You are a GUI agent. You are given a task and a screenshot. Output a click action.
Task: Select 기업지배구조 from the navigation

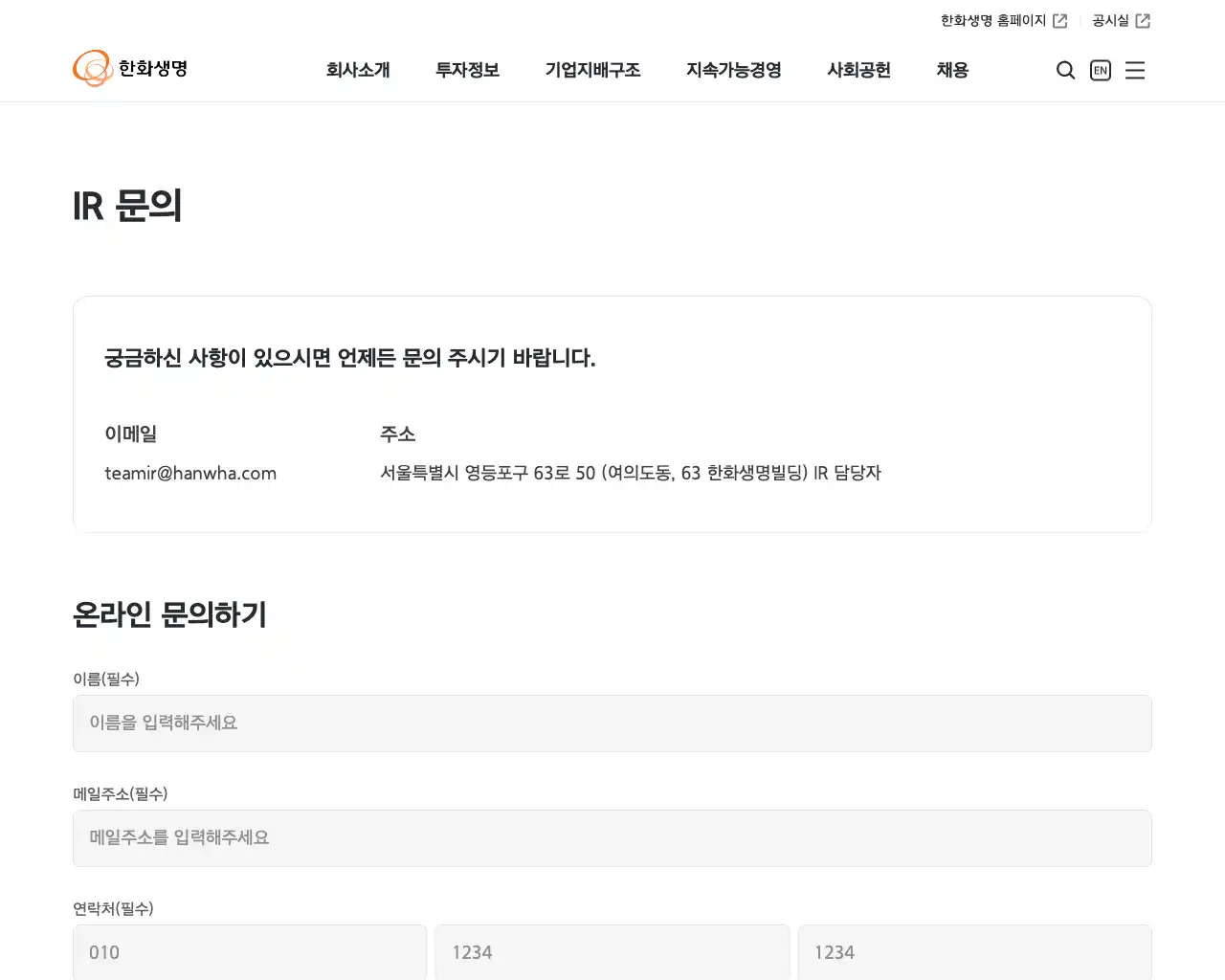tap(593, 70)
